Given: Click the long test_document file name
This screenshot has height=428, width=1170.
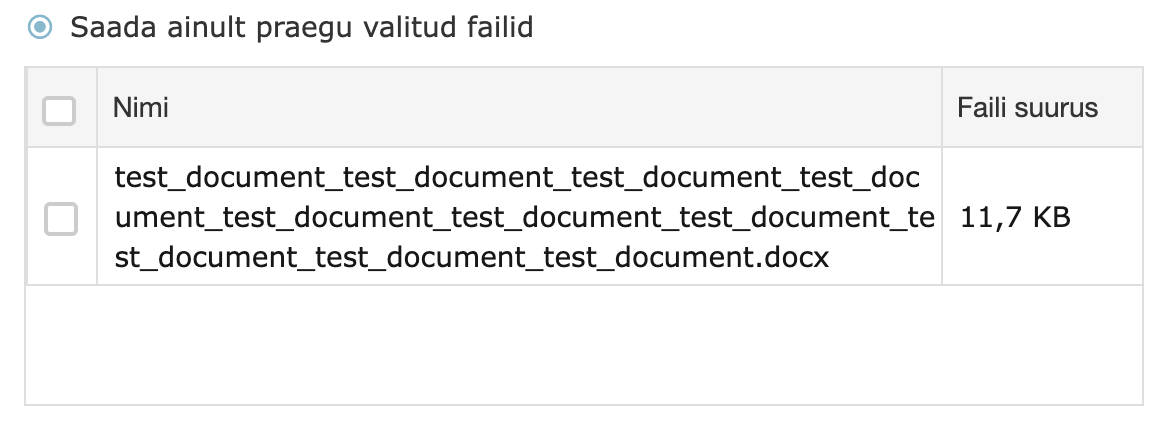Looking at the screenshot, I should tap(518, 218).
